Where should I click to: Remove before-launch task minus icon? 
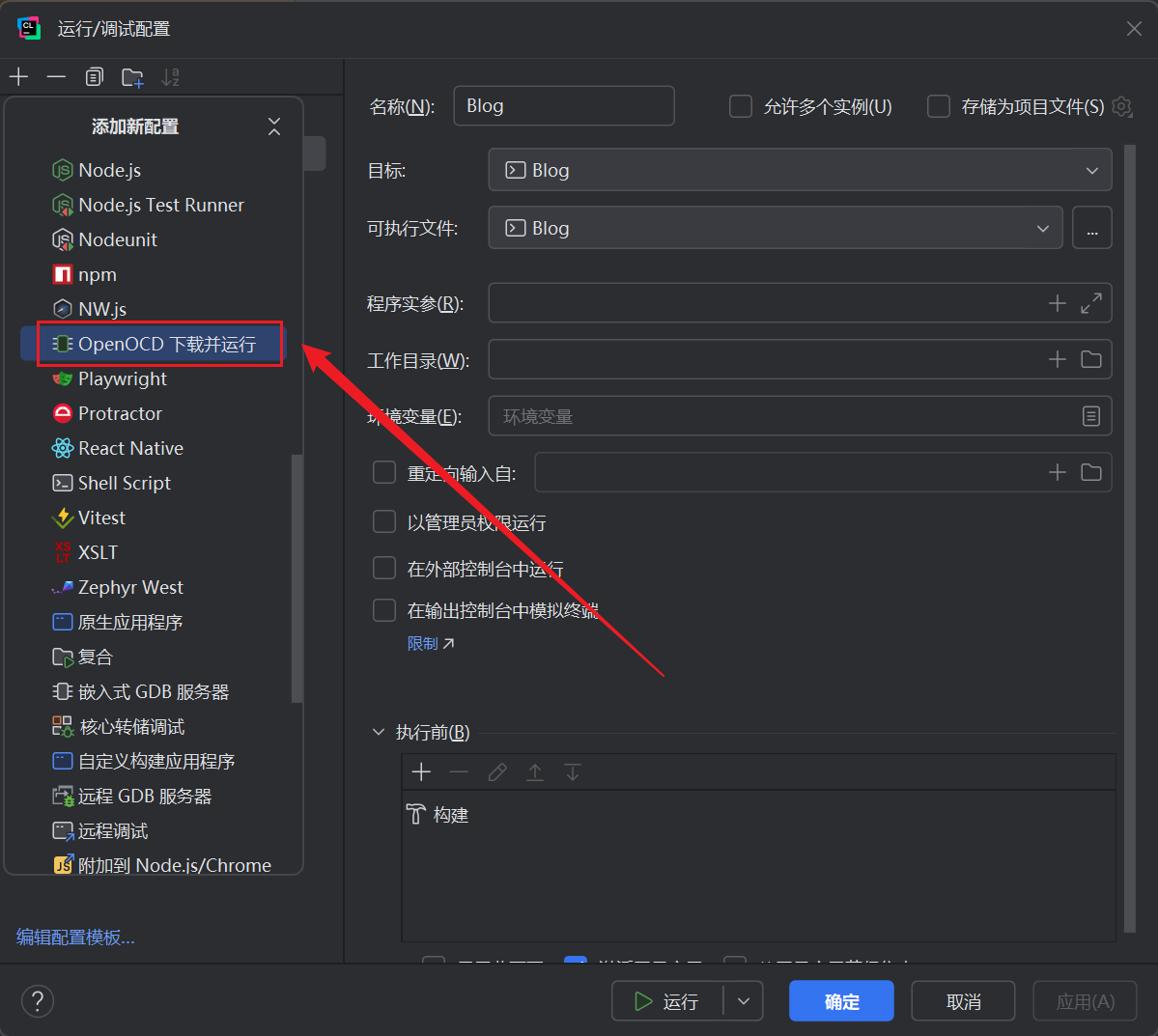[459, 771]
